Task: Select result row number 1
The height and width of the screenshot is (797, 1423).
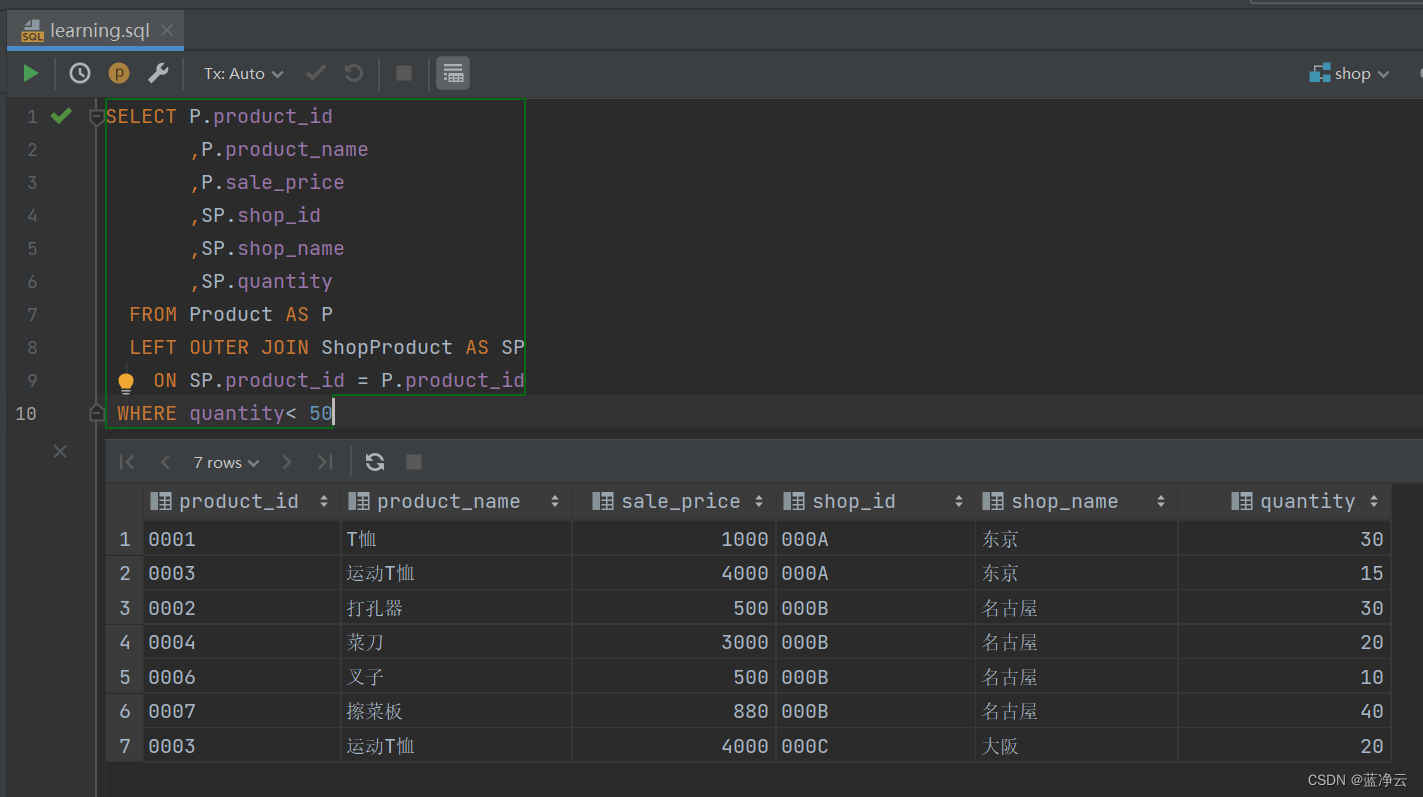Action: [125, 539]
